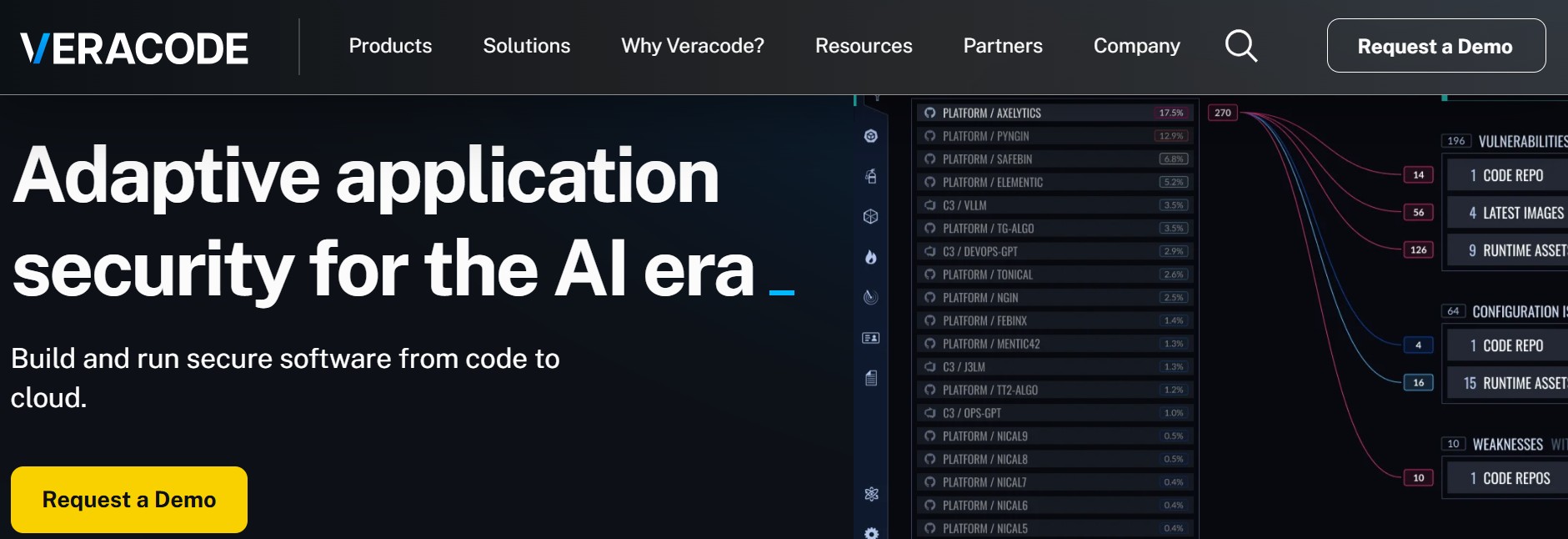Open the ID card icon in sidebar
This screenshot has height=539, width=1568.
click(871, 338)
